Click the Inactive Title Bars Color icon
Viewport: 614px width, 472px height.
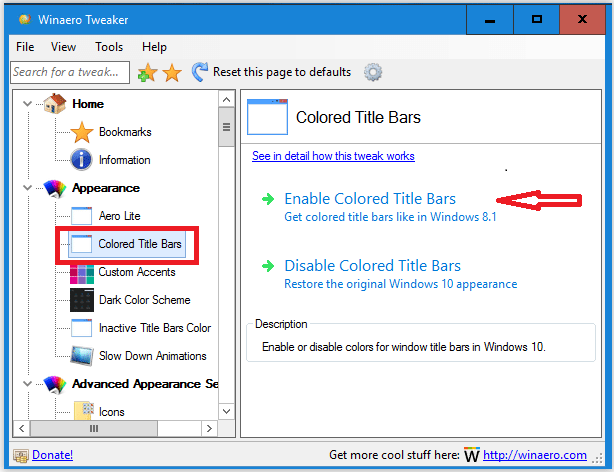coord(81,328)
